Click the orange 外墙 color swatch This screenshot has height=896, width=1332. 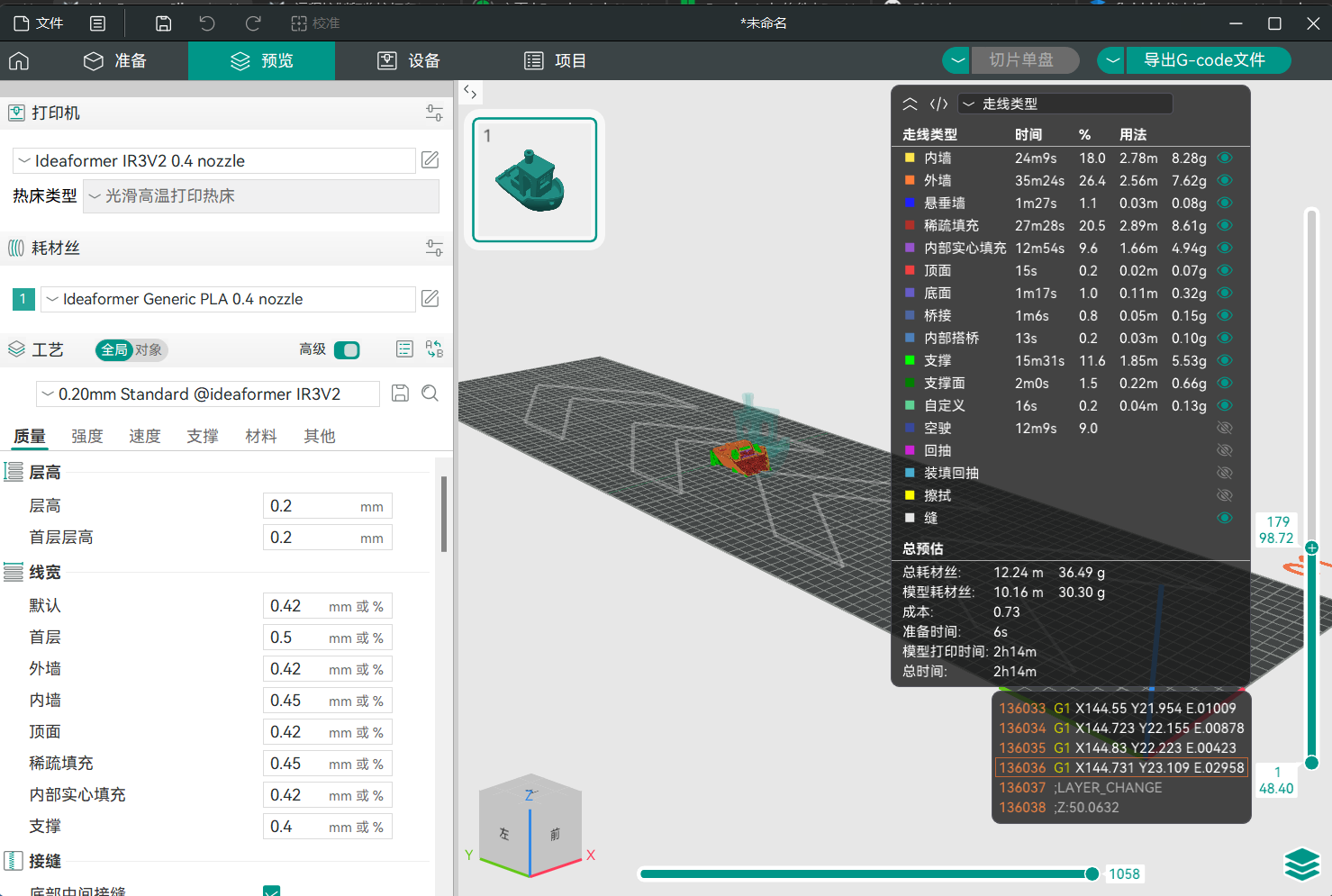(x=910, y=180)
